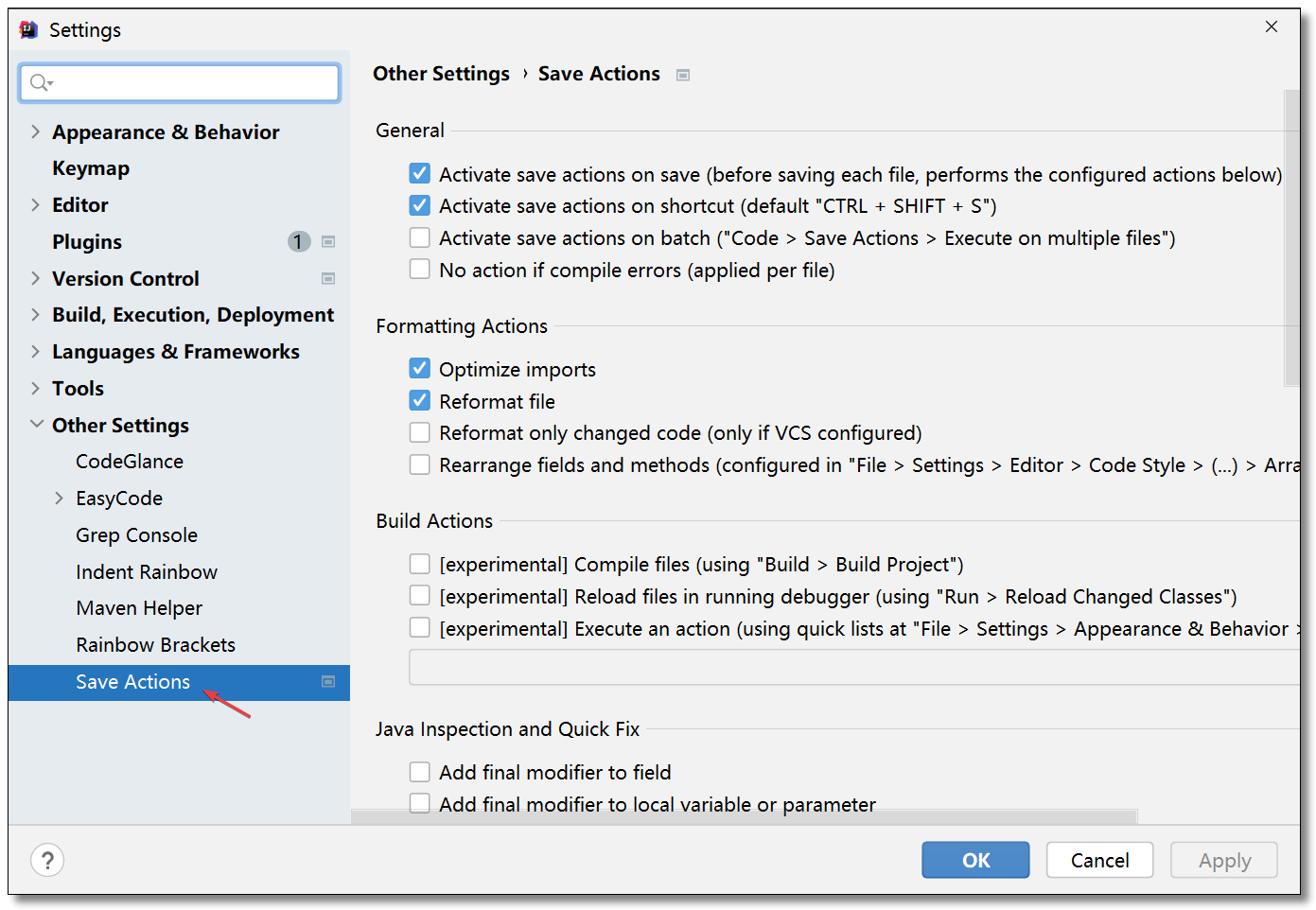Image resolution: width=1316 pixels, height=910 pixels.
Task: Click Java Inspection and Quick Fix heading
Action: (x=507, y=729)
